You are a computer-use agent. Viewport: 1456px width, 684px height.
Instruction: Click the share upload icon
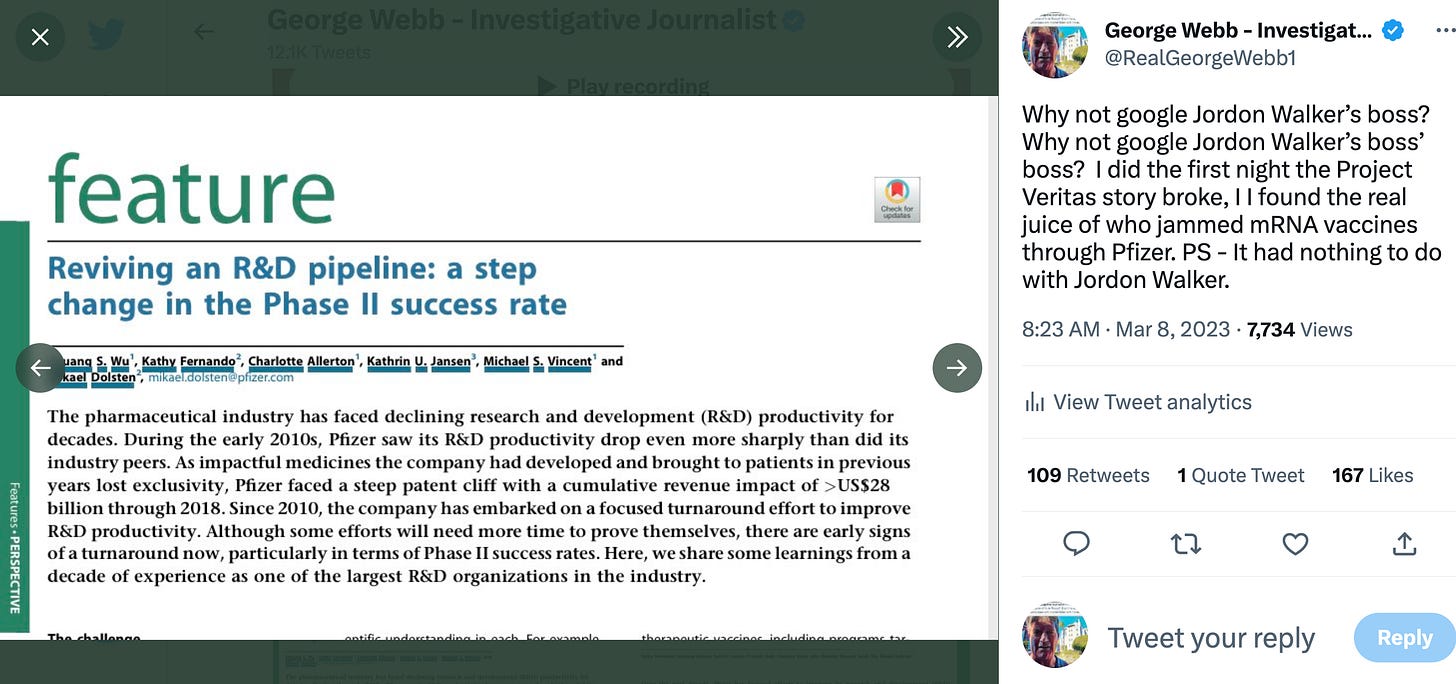point(1404,543)
